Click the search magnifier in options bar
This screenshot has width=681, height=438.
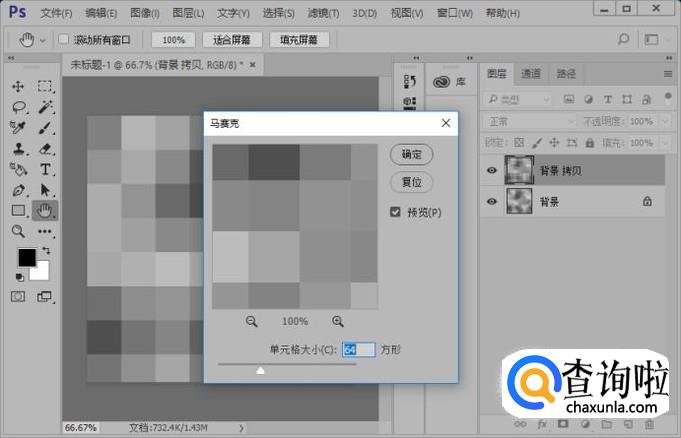tap(623, 40)
